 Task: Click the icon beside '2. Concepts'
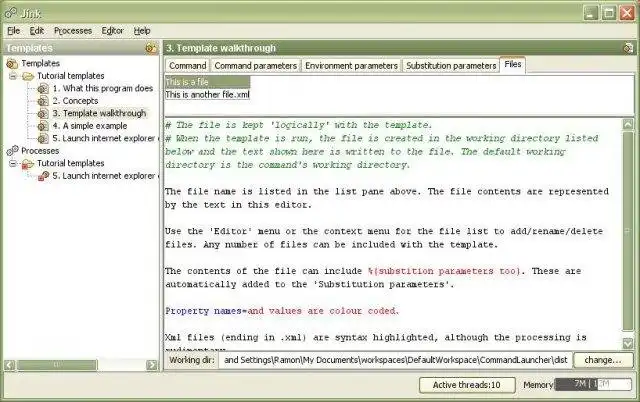pos(43,101)
